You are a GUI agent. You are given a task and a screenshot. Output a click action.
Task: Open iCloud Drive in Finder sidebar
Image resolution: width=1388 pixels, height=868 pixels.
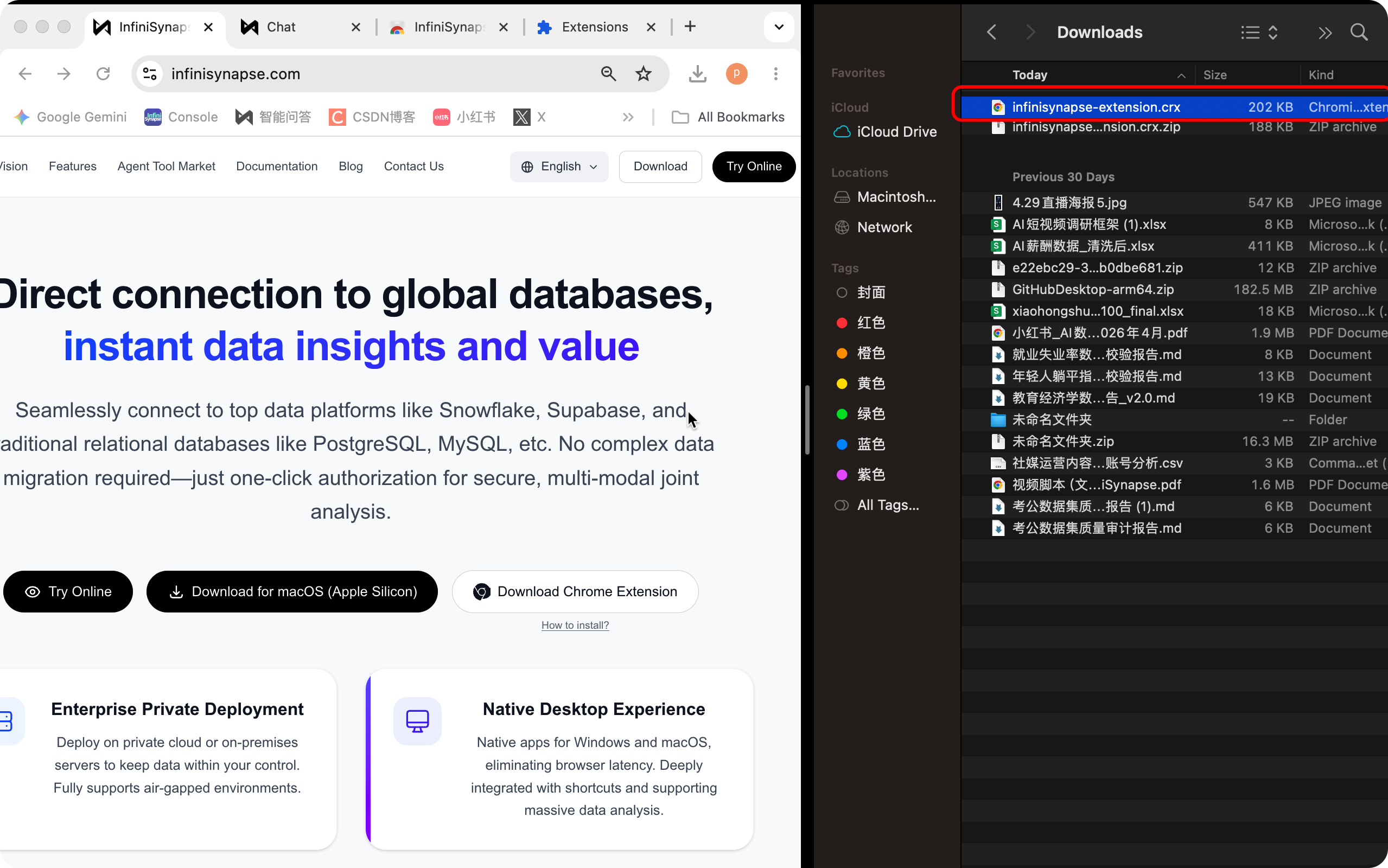point(884,132)
